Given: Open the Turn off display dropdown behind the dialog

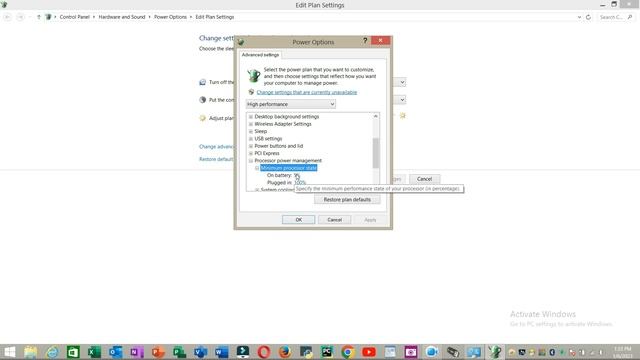Looking at the screenshot, I should (402, 82).
